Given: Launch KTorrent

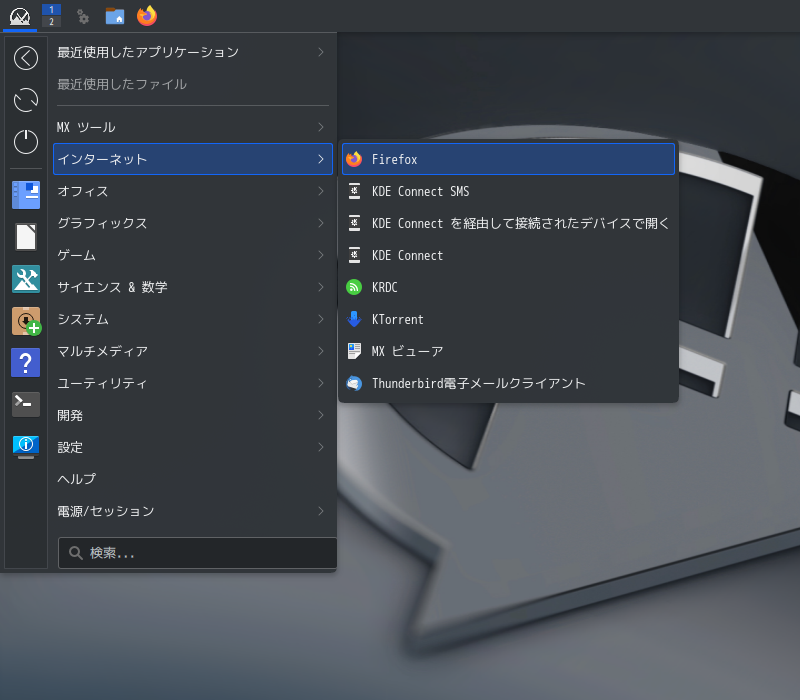Looking at the screenshot, I should (508, 319).
